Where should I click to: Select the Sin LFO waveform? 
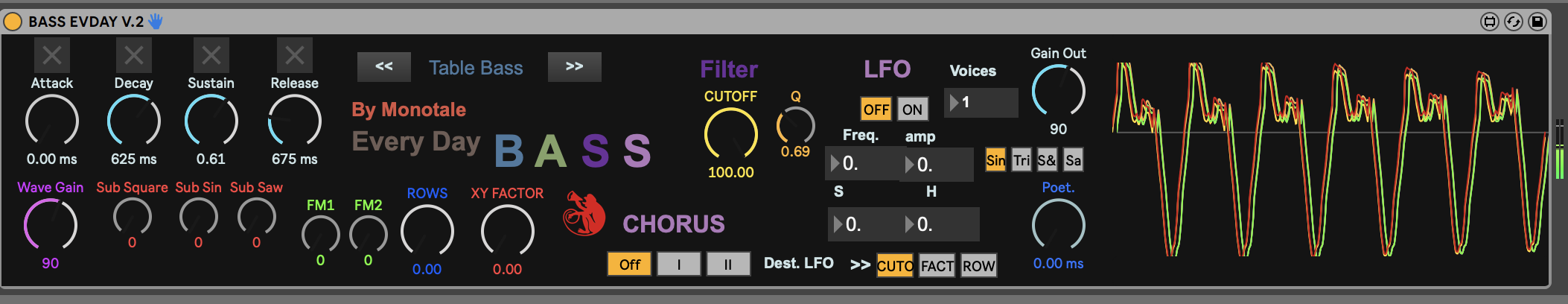[995, 160]
